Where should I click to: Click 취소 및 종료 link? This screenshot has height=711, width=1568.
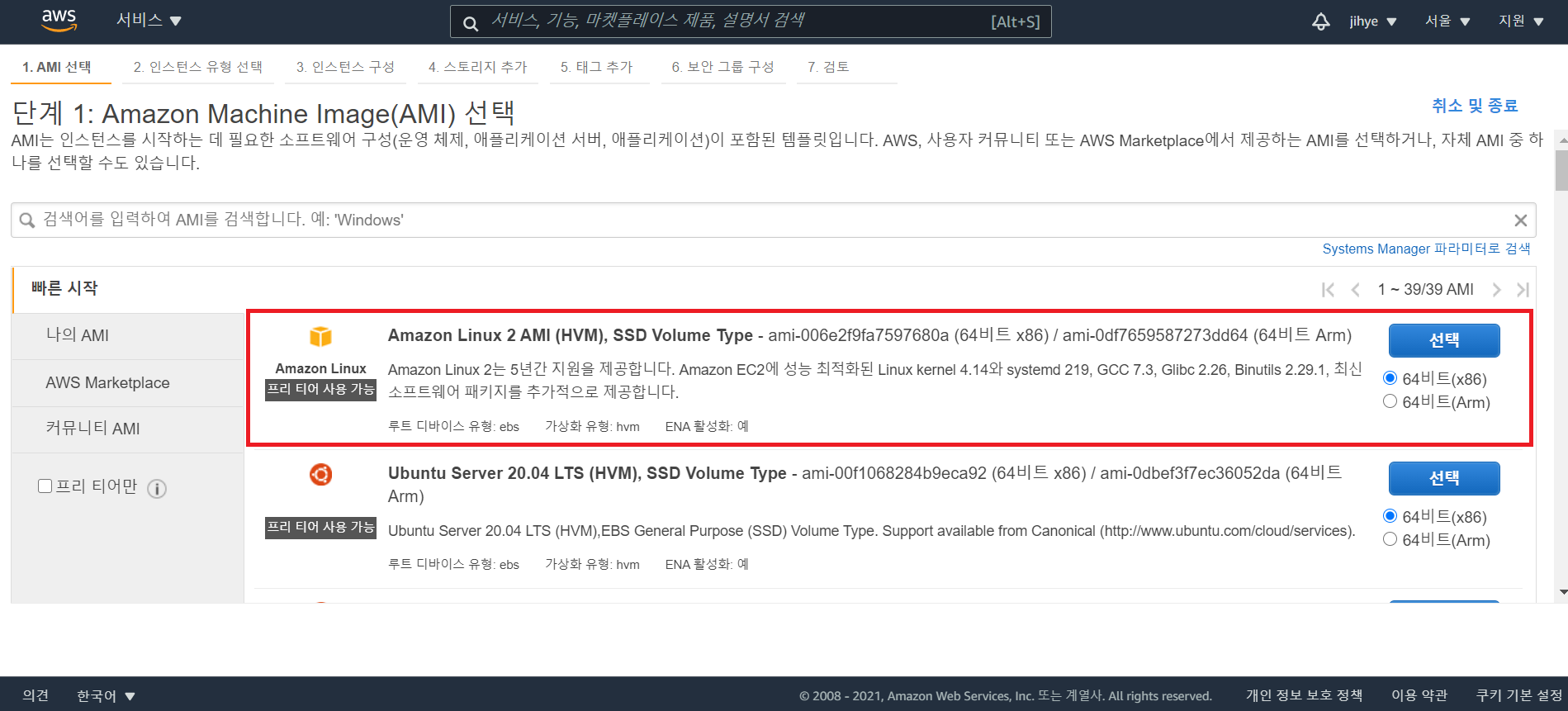click(x=1475, y=106)
